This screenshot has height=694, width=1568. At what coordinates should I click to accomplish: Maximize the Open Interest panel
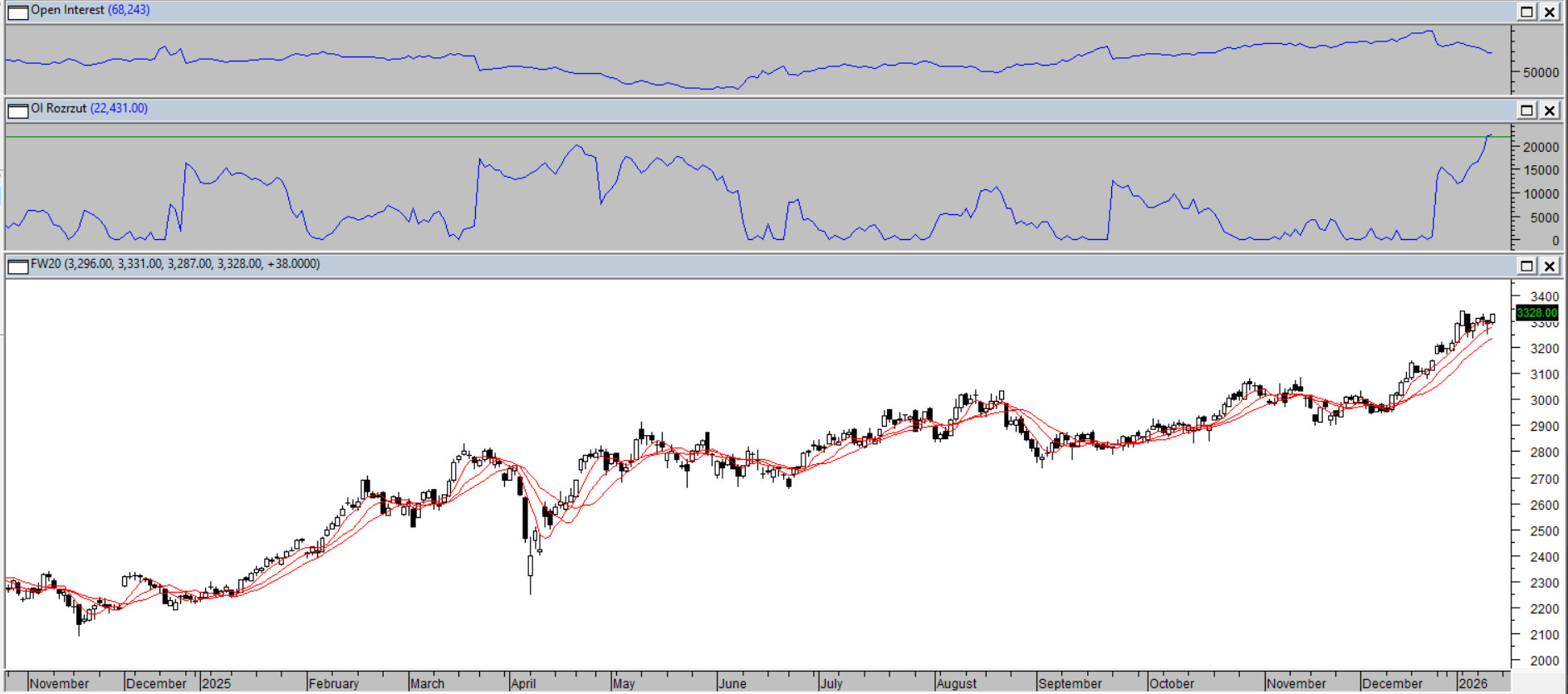click(1526, 12)
